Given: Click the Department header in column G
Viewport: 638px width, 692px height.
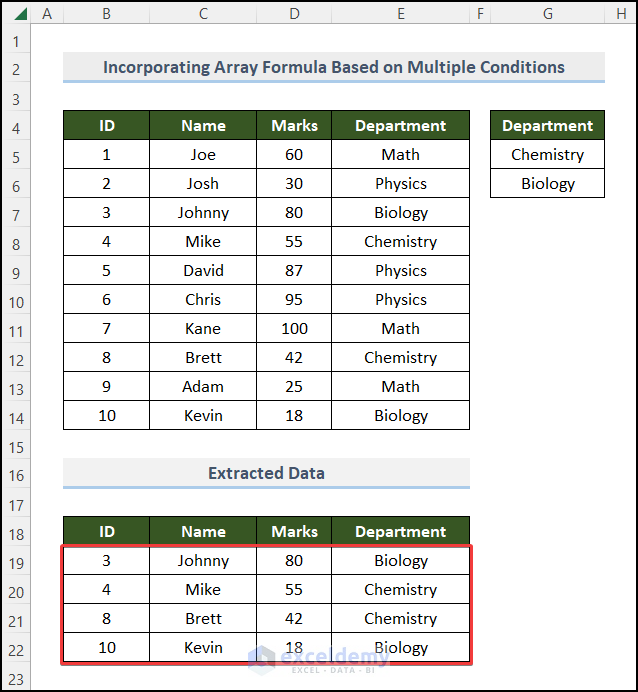Looking at the screenshot, I should 547,126.
